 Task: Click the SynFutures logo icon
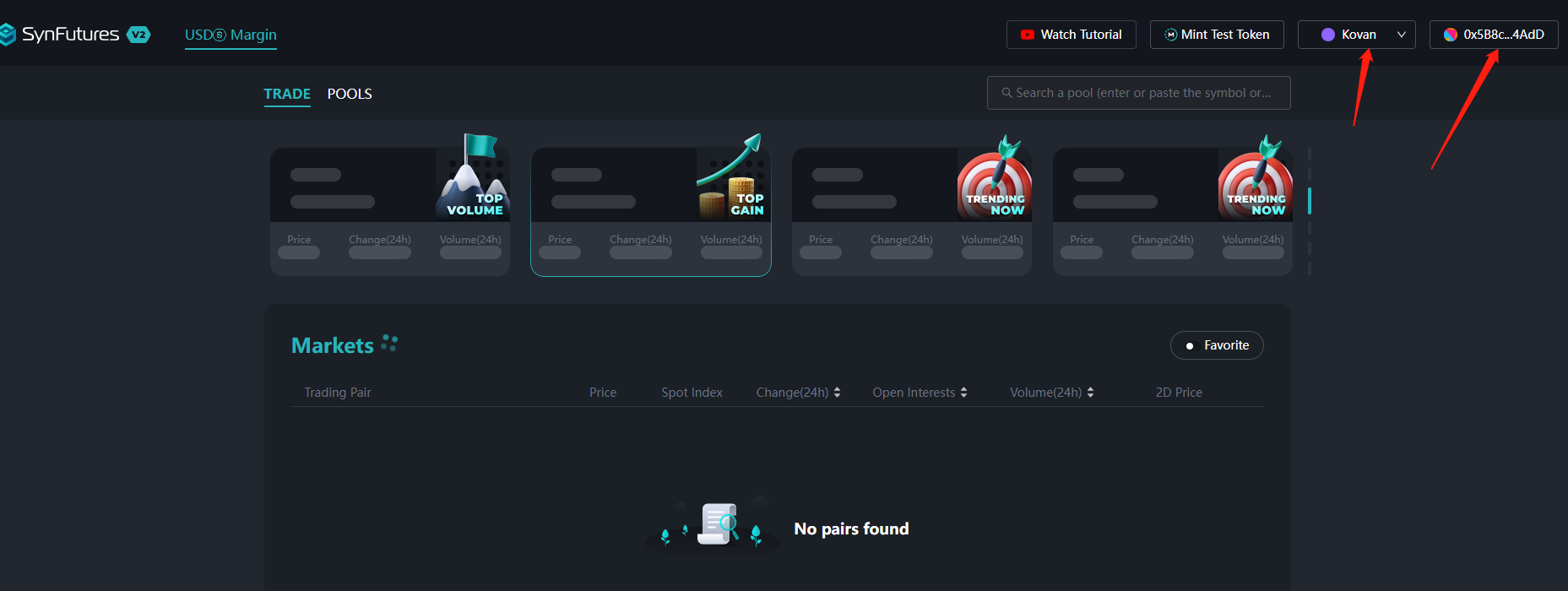click(x=8, y=35)
